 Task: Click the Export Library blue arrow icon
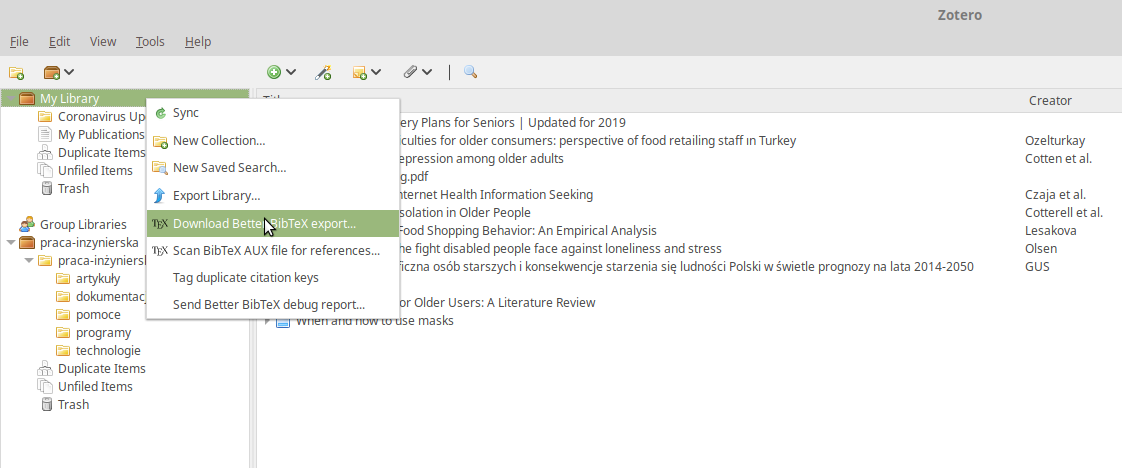pos(160,195)
